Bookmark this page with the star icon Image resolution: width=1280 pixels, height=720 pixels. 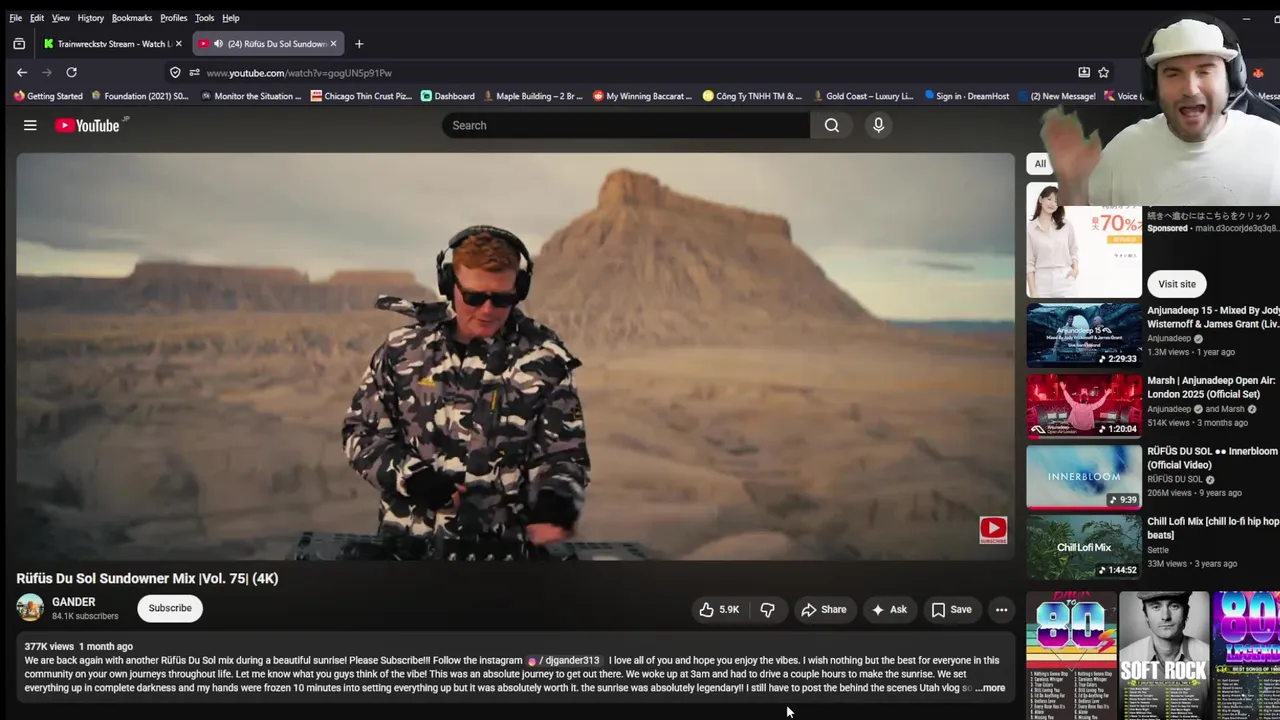tap(1103, 72)
